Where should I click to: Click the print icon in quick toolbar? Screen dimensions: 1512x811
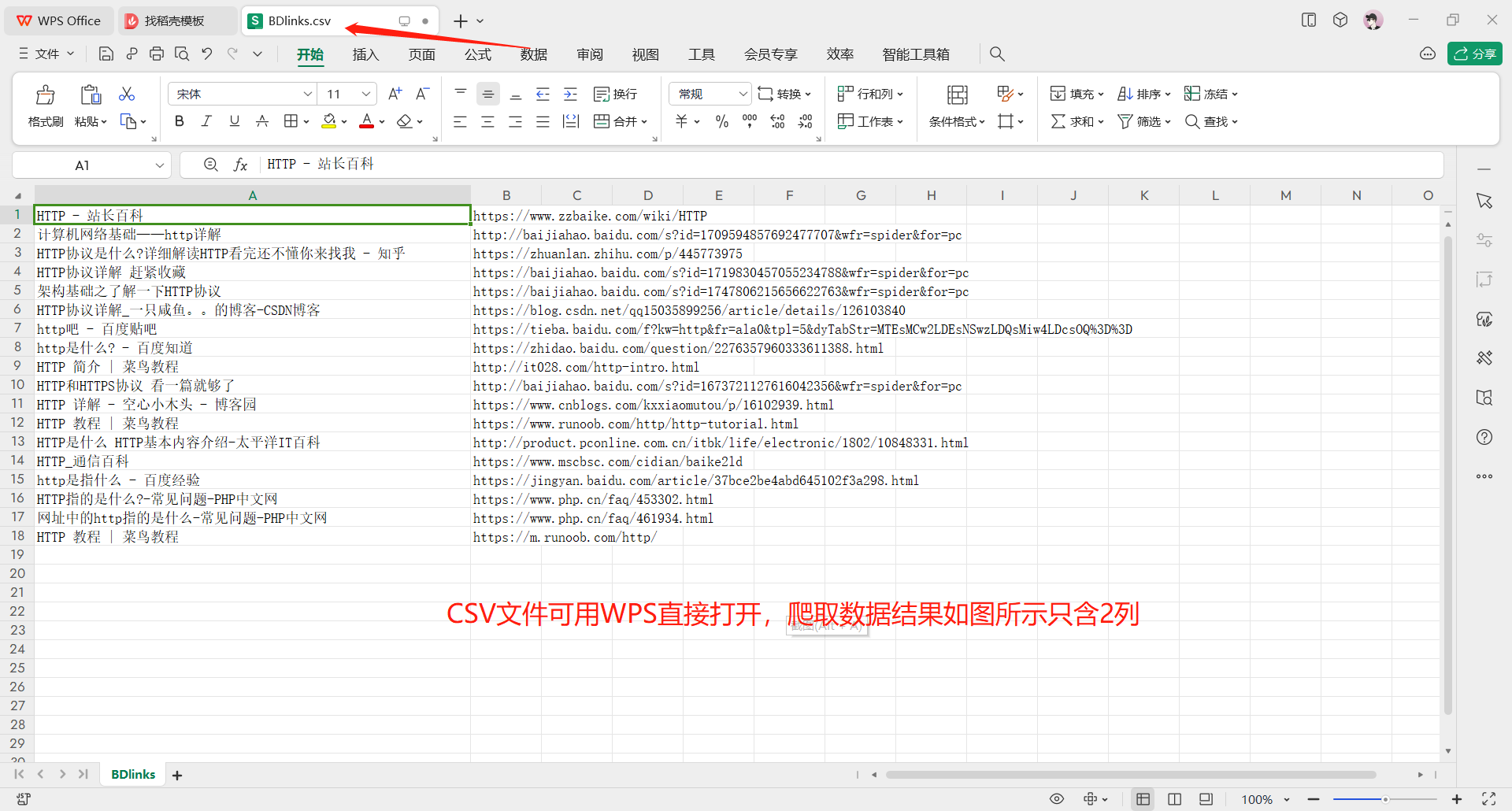157,54
